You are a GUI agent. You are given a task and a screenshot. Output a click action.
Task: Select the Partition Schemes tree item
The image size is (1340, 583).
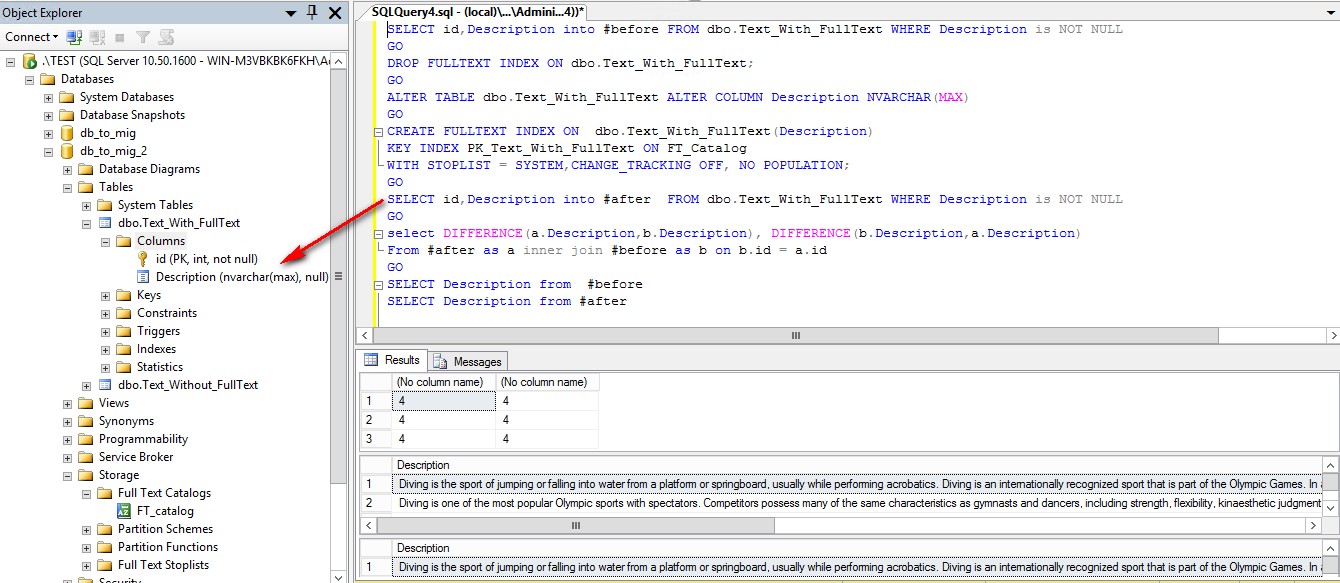point(165,529)
